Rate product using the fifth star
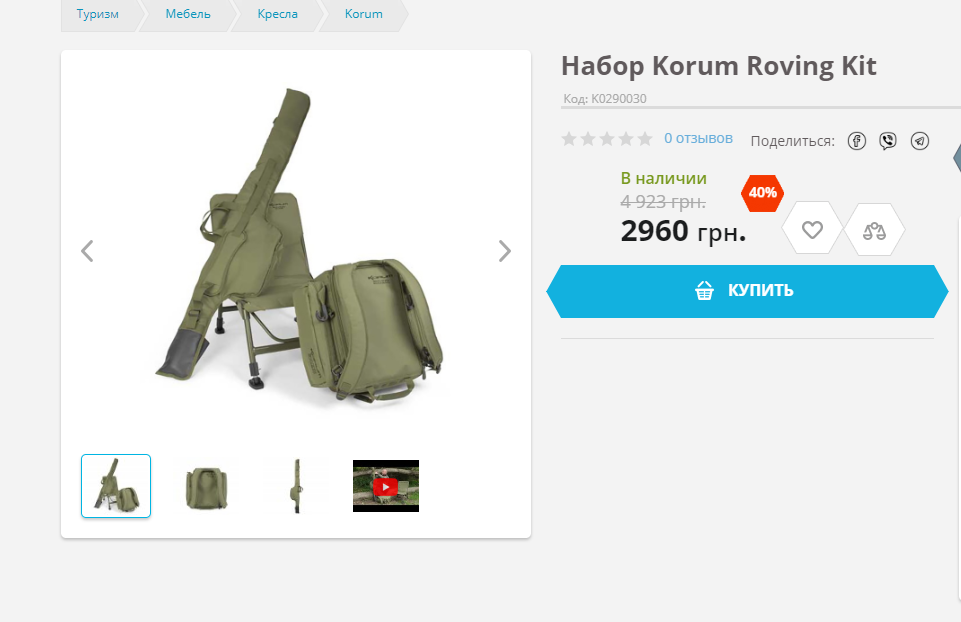The width and height of the screenshot is (961, 622). 645,138
